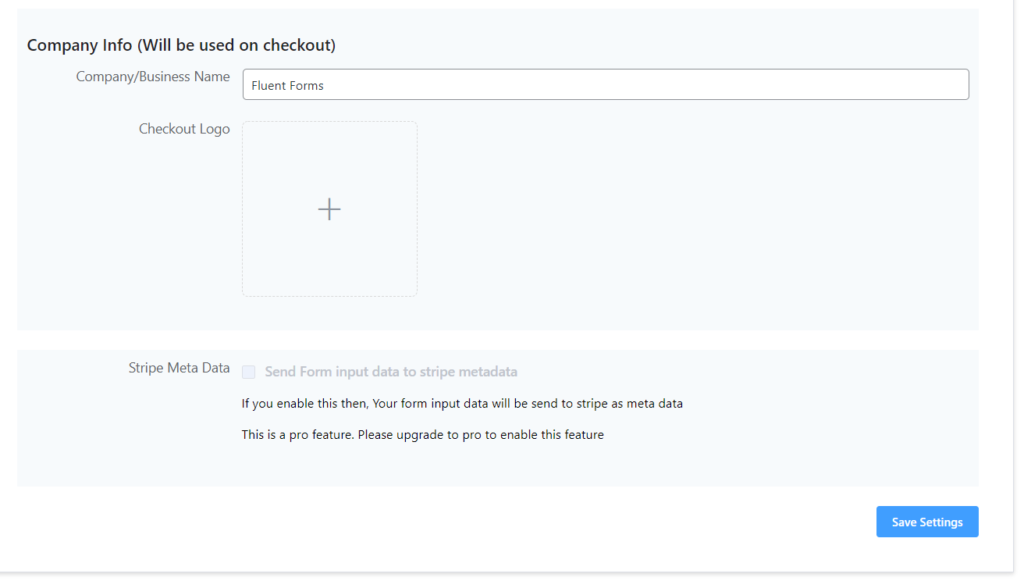Viewport: 1024px width, 581px height.
Task: Click the upgrade to pro feature notice
Action: click(422, 434)
